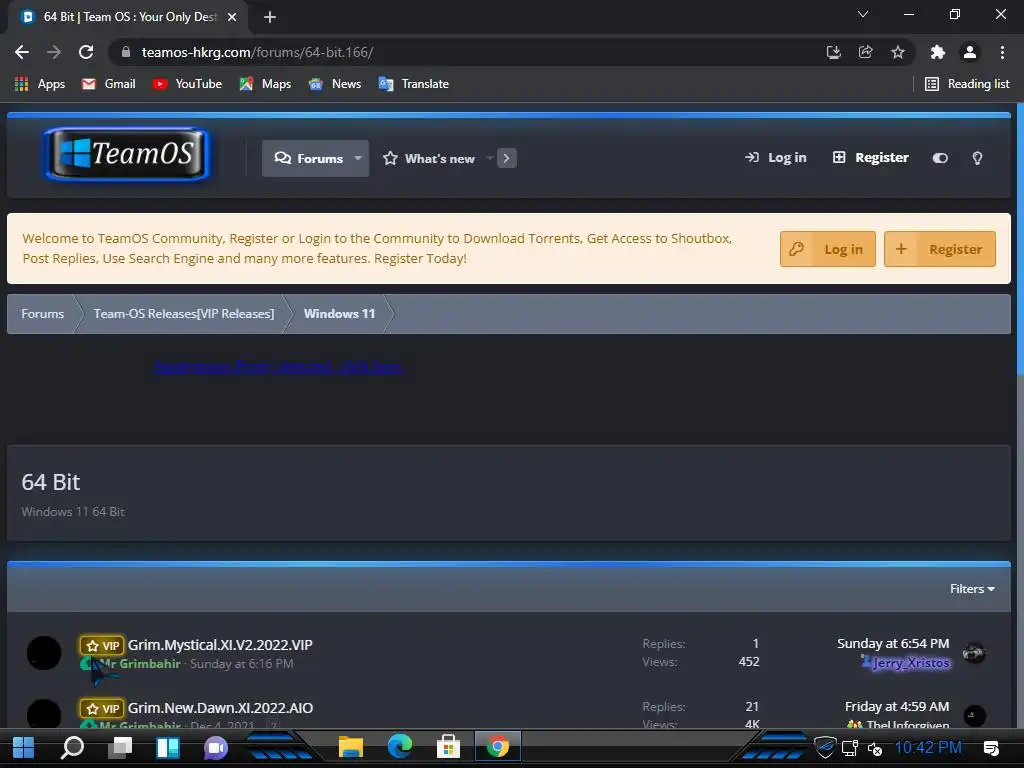The width and height of the screenshot is (1024, 768).
Task: Open the Translate bookmark
Action: click(x=413, y=84)
